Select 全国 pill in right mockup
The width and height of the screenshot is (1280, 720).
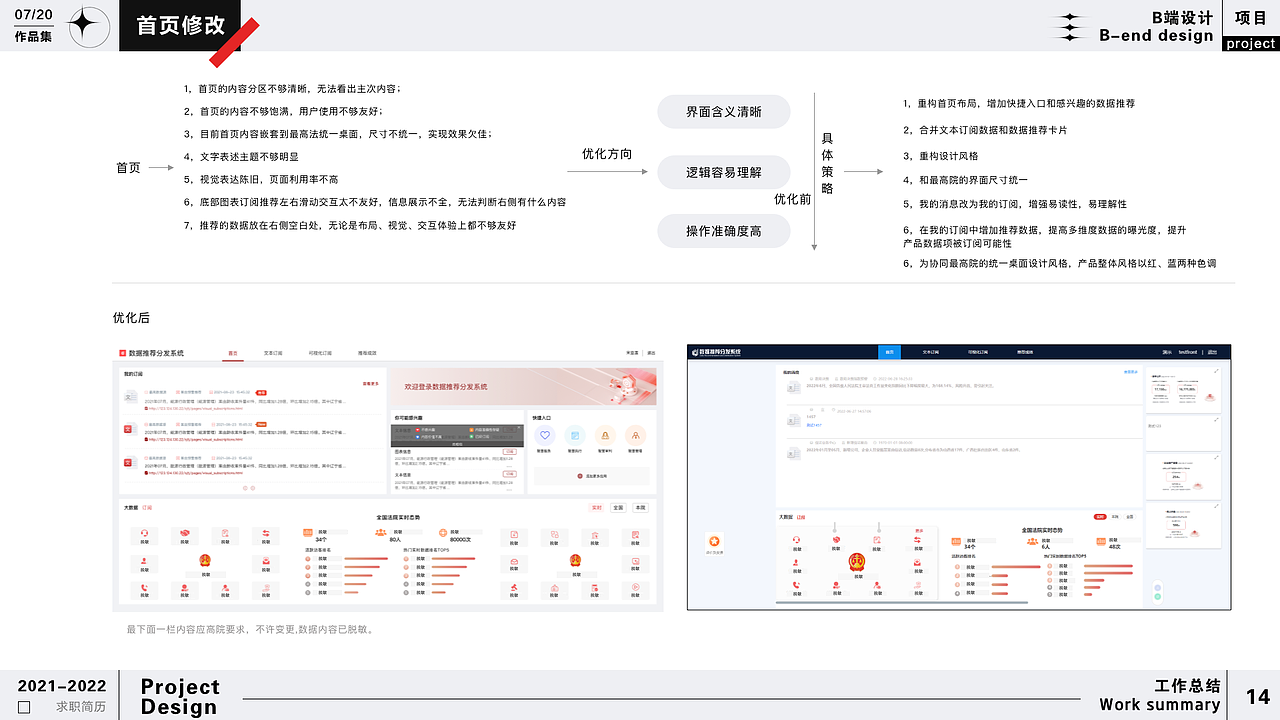(1130, 517)
